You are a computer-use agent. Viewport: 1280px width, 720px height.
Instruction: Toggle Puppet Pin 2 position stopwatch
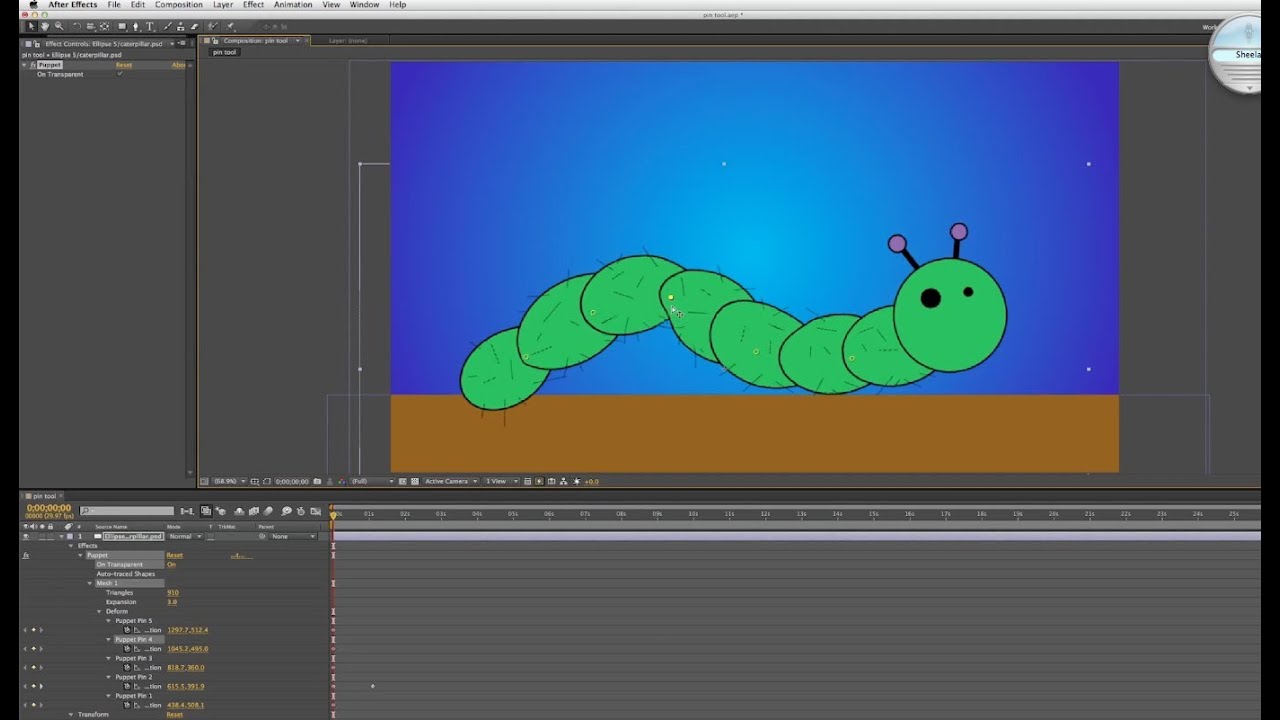coord(127,686)
